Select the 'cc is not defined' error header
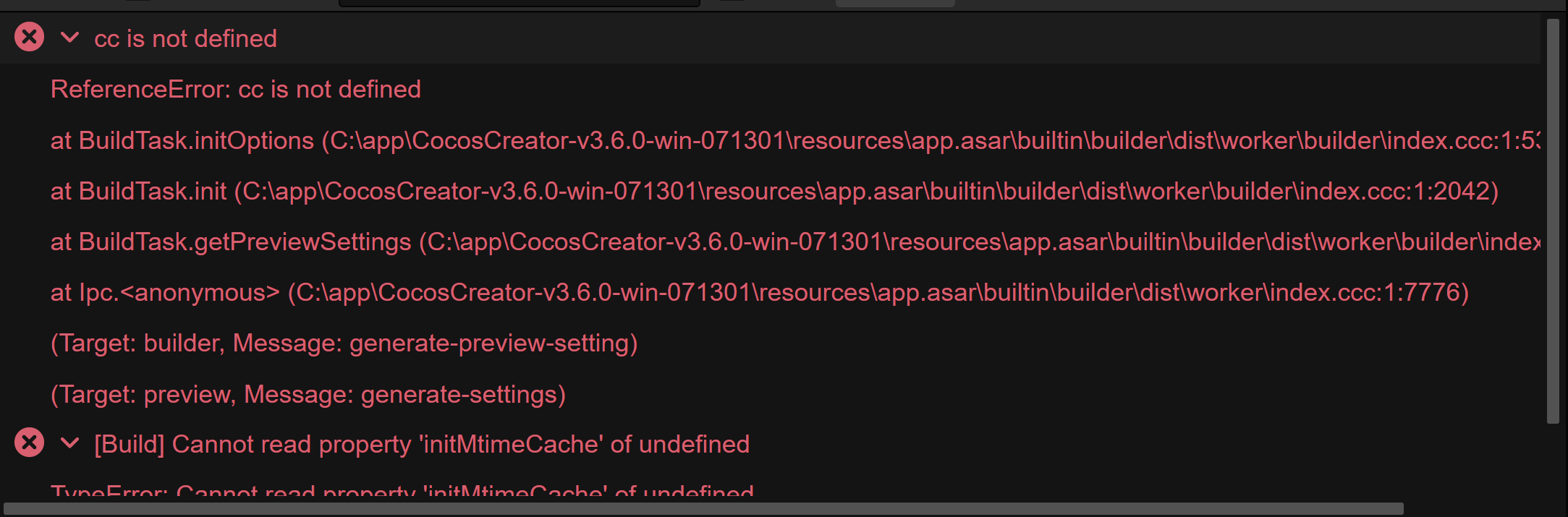The width and height of the screenshot is (1568, 517). coord(185,38)
